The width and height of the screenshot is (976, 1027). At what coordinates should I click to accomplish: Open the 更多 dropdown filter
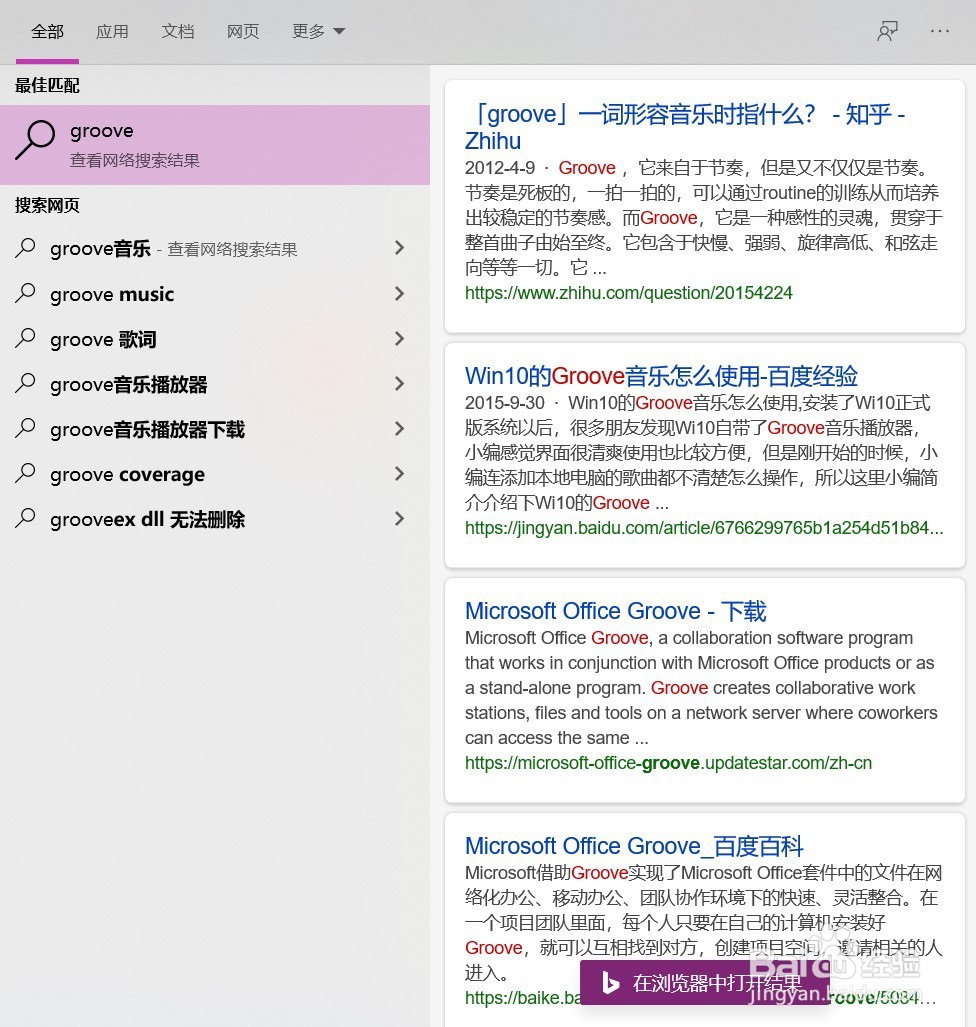pyautogui.click(x=318, y=31)
